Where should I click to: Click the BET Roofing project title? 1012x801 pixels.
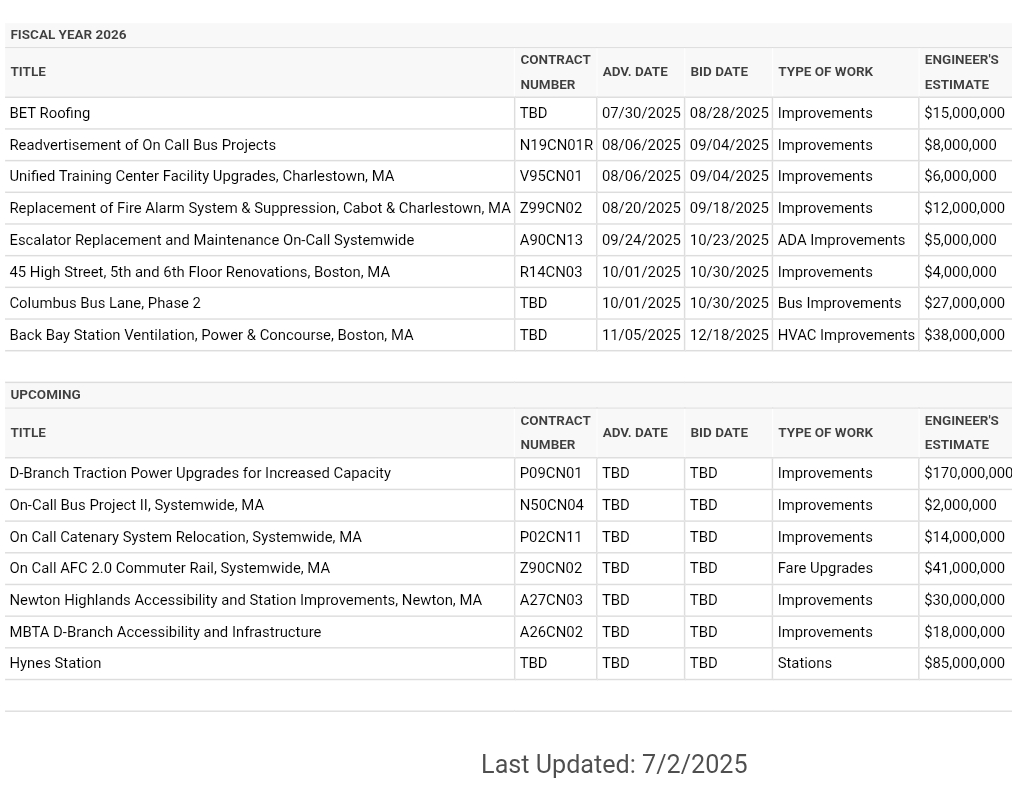point(50,113)
